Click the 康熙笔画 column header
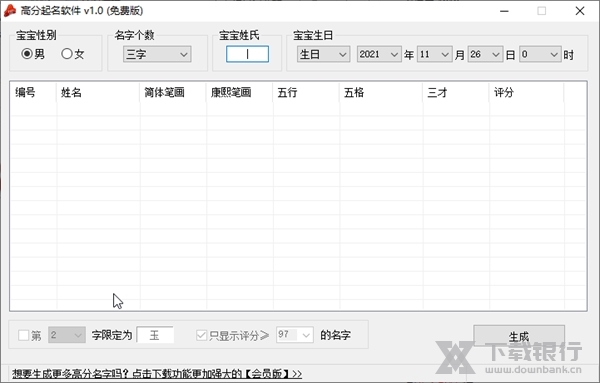The width and height of the screenshot is (600, 383). [240, 92]
